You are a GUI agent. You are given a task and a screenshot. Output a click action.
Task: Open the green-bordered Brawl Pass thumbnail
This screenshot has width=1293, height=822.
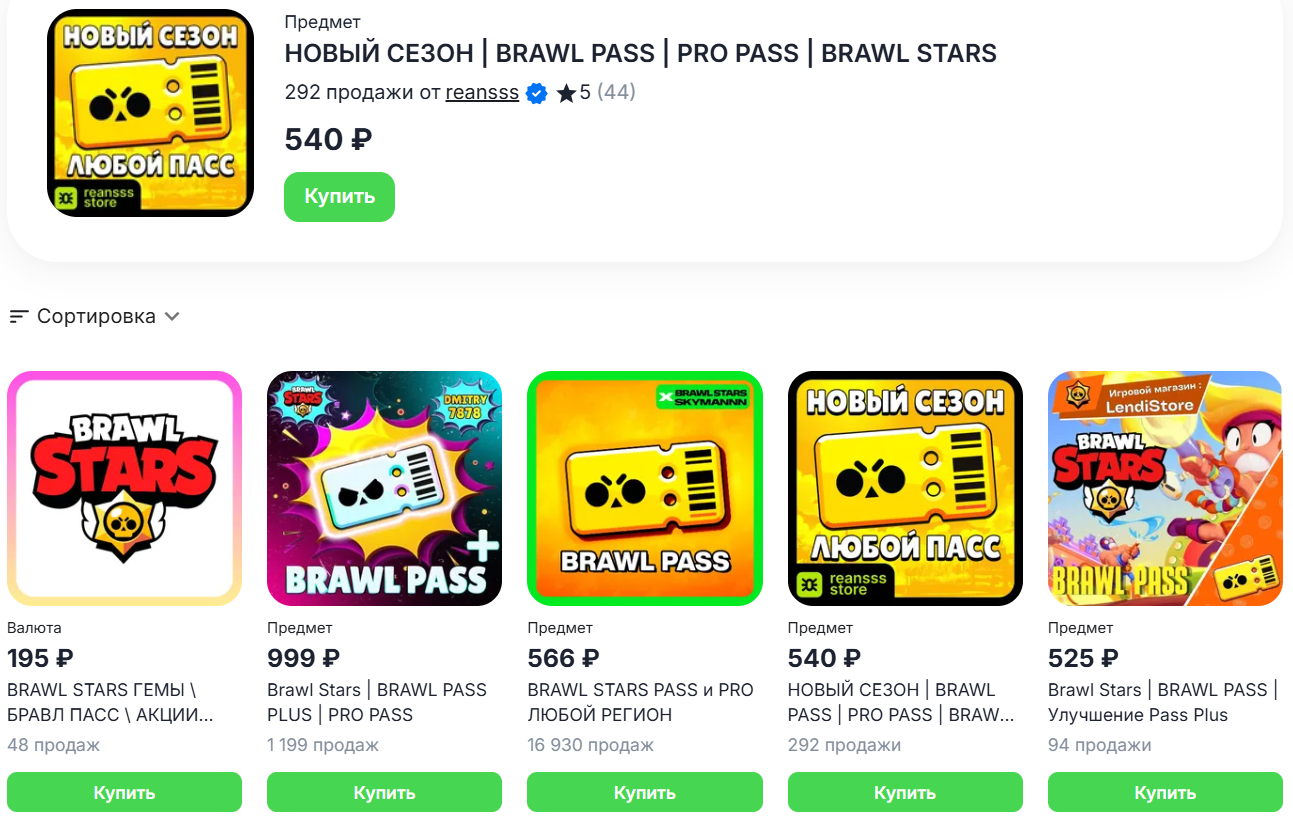(645, 488)
